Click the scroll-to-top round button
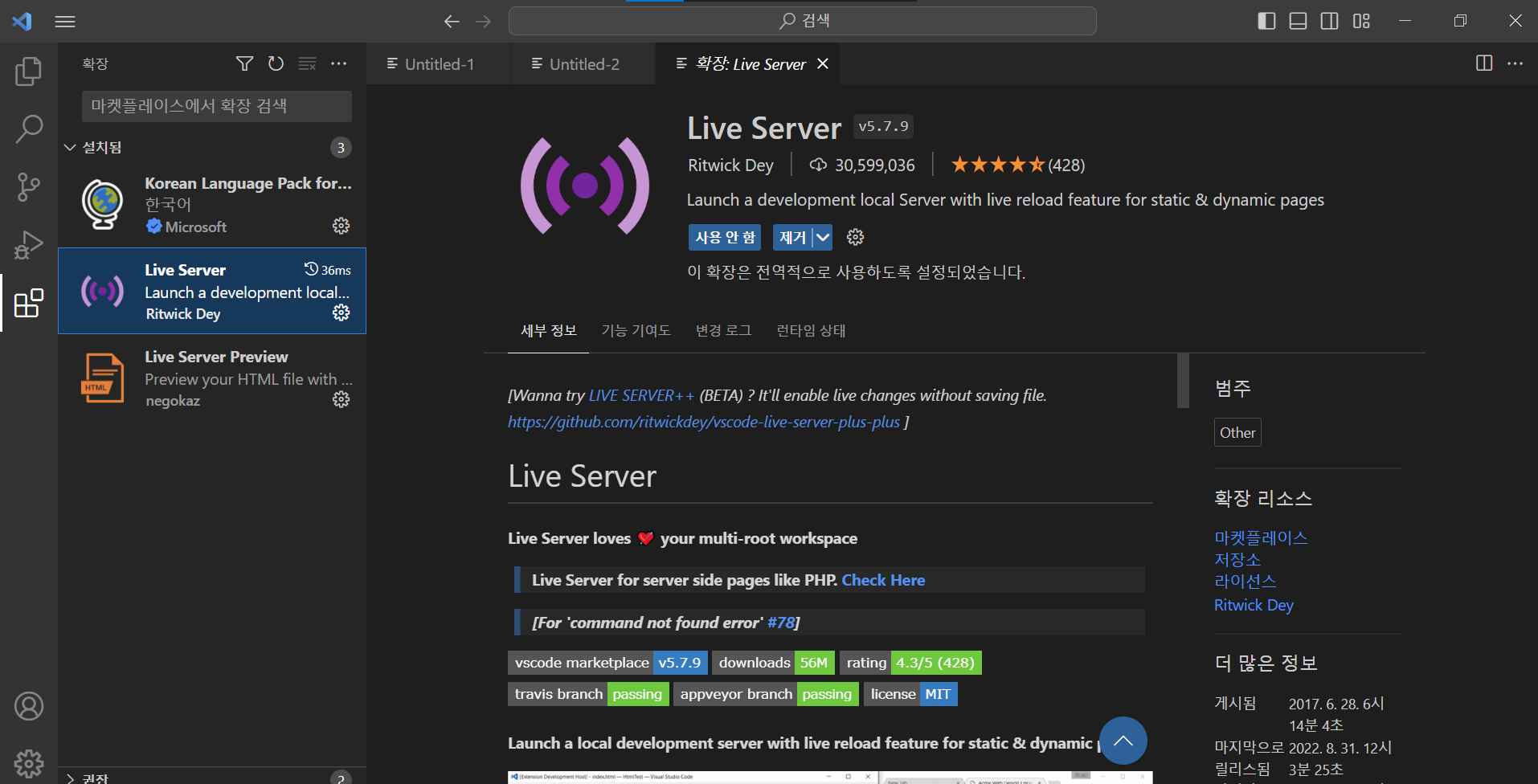1538x784 pixels. tap(1123, 741)
